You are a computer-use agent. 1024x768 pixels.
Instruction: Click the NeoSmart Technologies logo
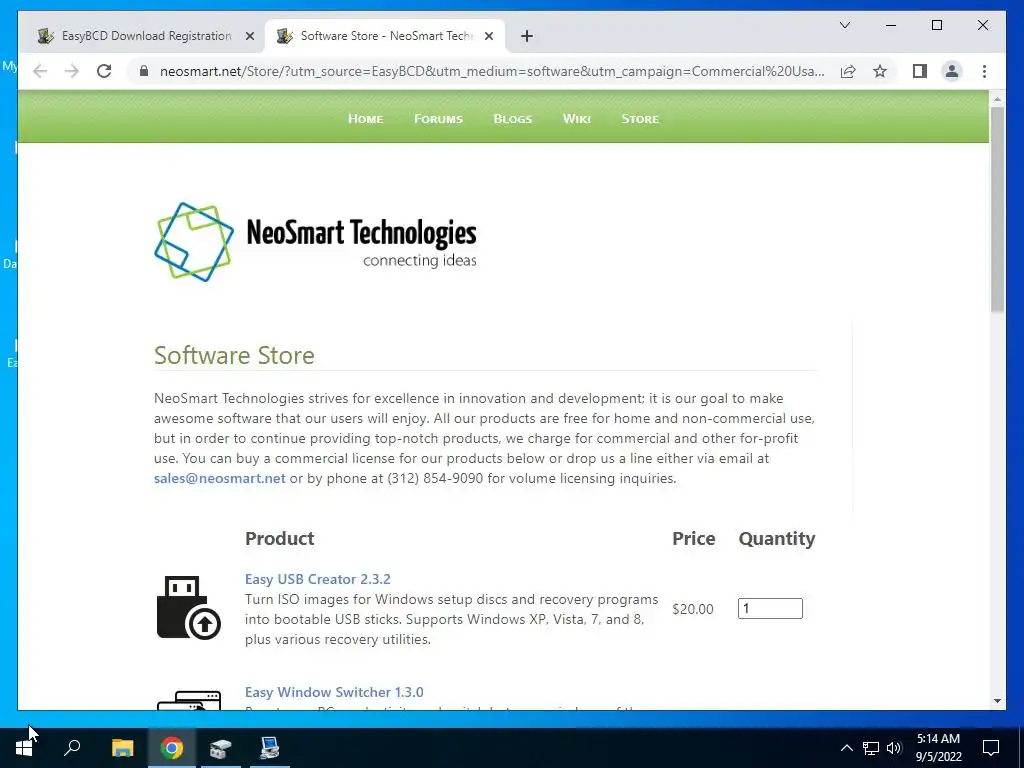click(x=315, y=242)
